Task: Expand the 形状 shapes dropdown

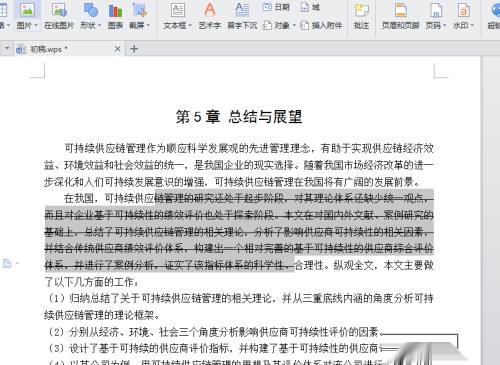Action: (x=100, y=25)
